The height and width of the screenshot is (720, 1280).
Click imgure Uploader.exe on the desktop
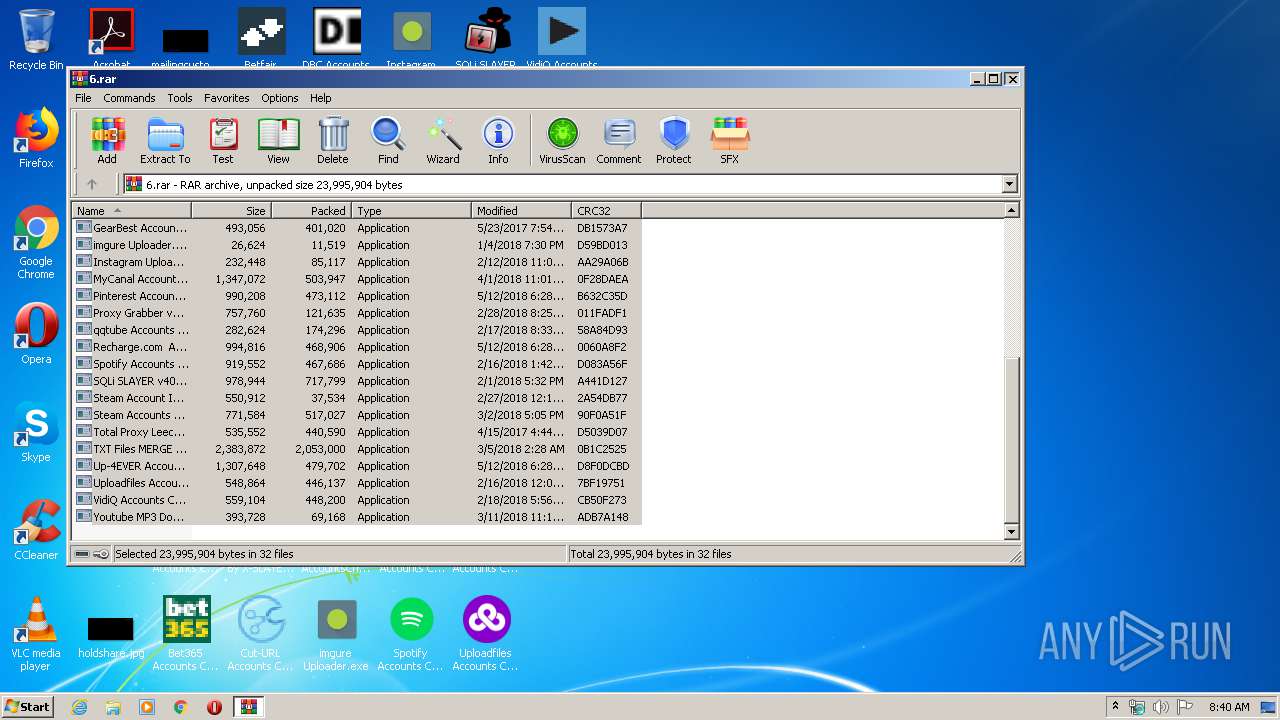[x=336, y=634]
